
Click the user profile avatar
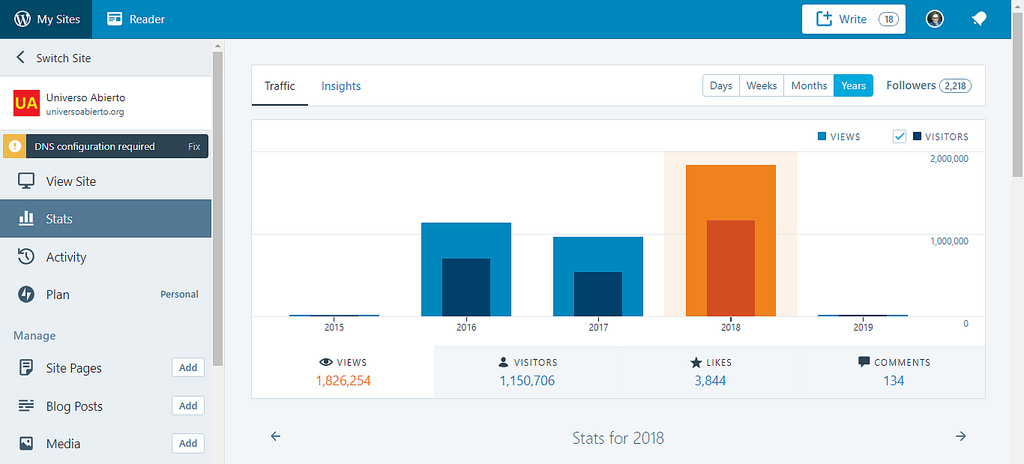(x=935, y=19)
